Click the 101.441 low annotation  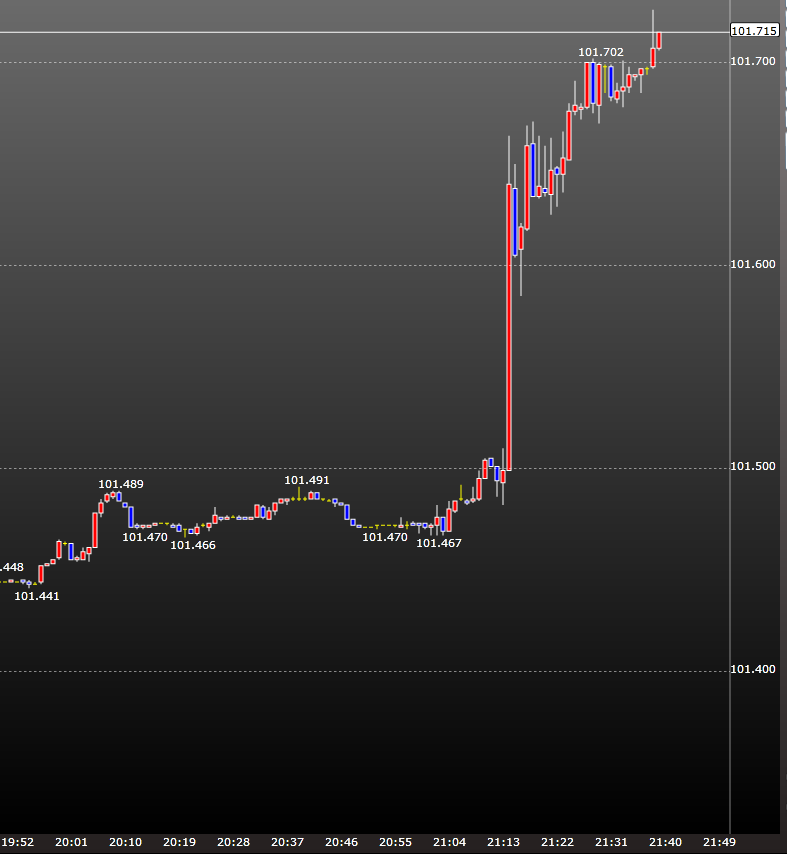36,596
